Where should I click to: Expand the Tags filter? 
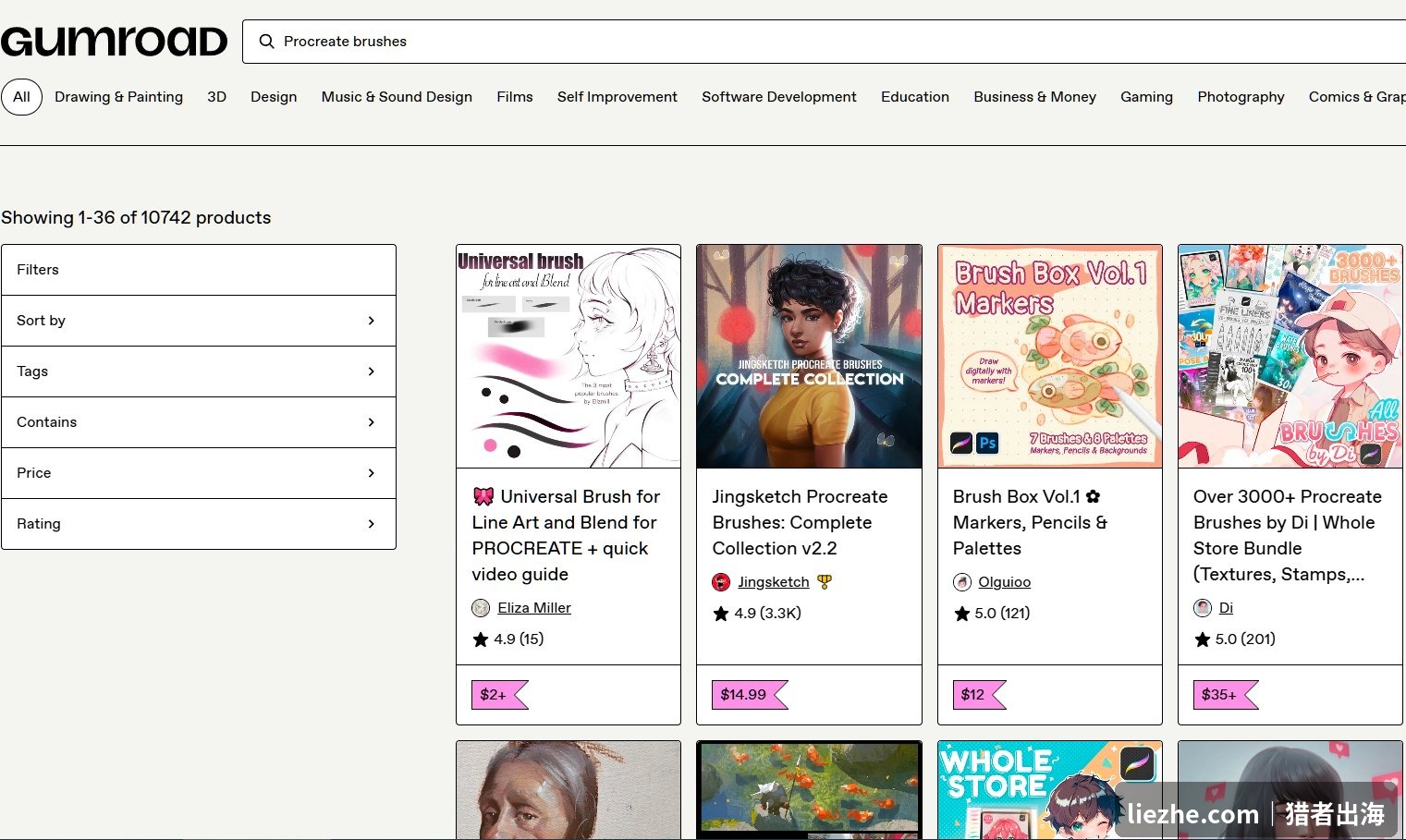[199, 371]
